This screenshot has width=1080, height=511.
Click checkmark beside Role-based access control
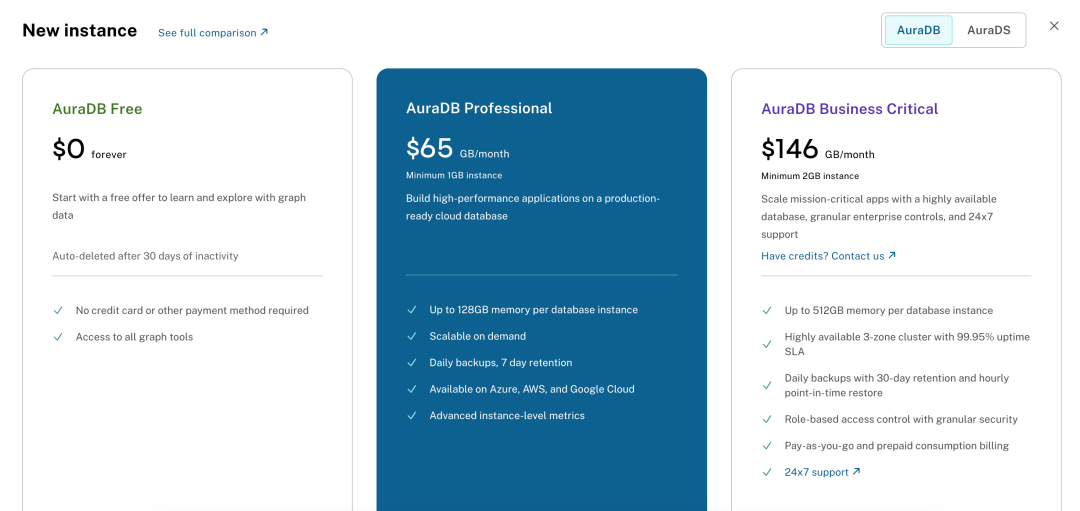[767, 420]
